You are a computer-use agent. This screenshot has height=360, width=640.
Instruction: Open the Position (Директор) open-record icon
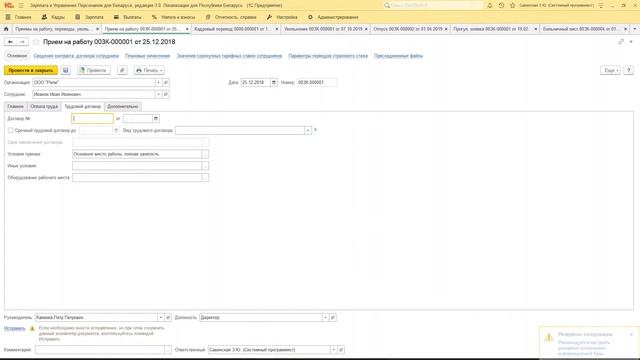[333, 317]
